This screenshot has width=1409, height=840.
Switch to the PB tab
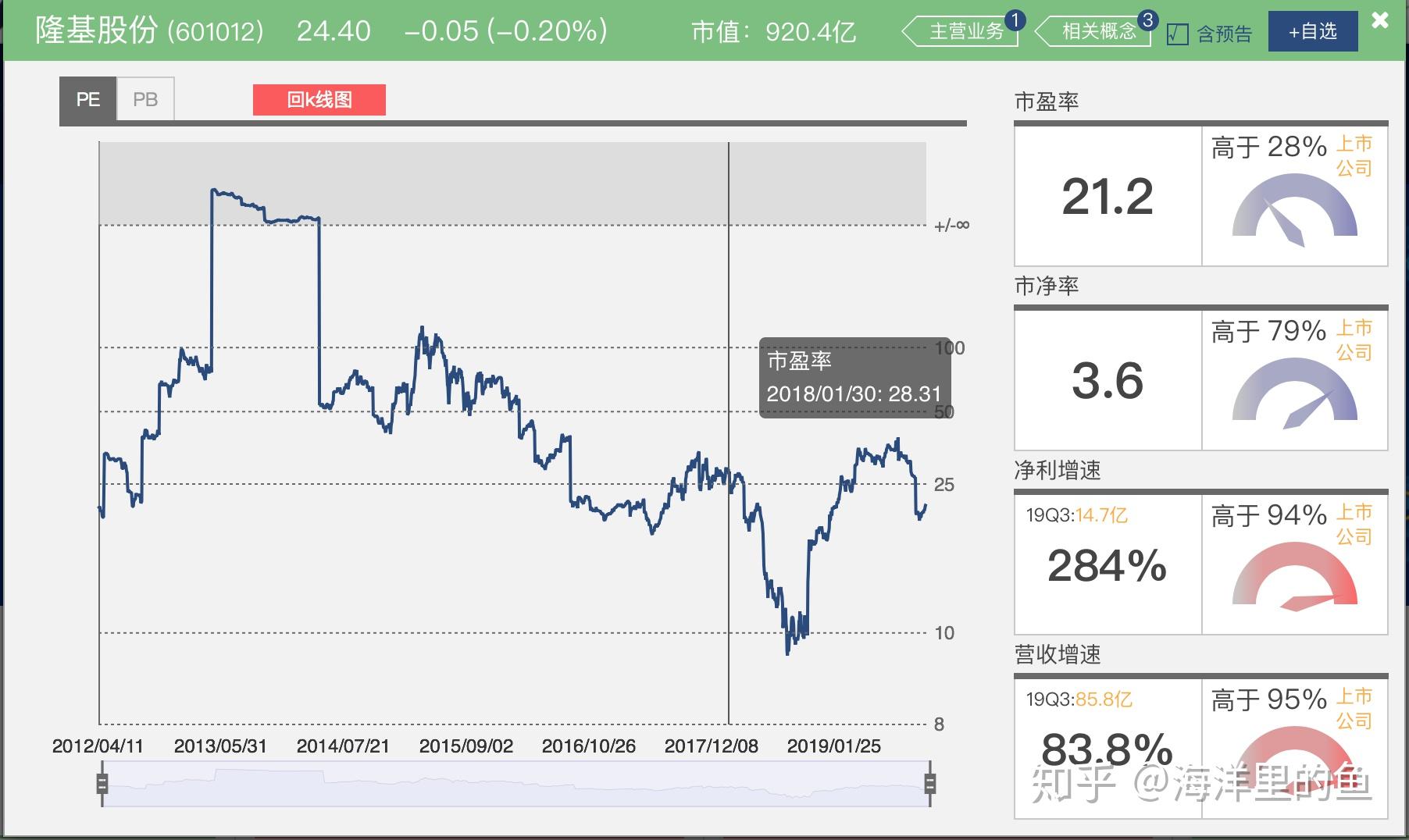[145, 99]
